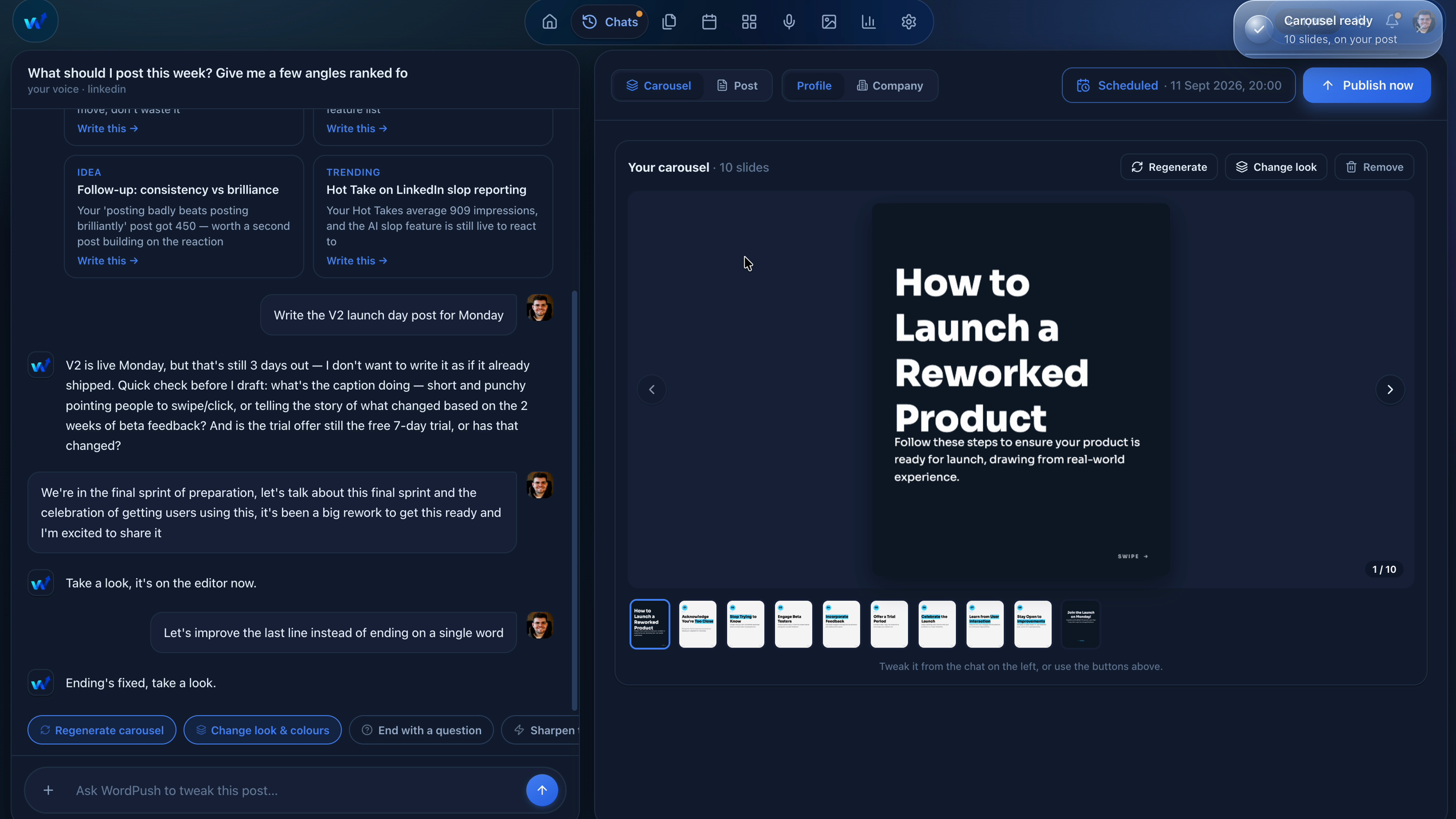The width and height of the screenshot is (1456, 819).
Task: Select the Company posting option
Action: coord(890,85)
